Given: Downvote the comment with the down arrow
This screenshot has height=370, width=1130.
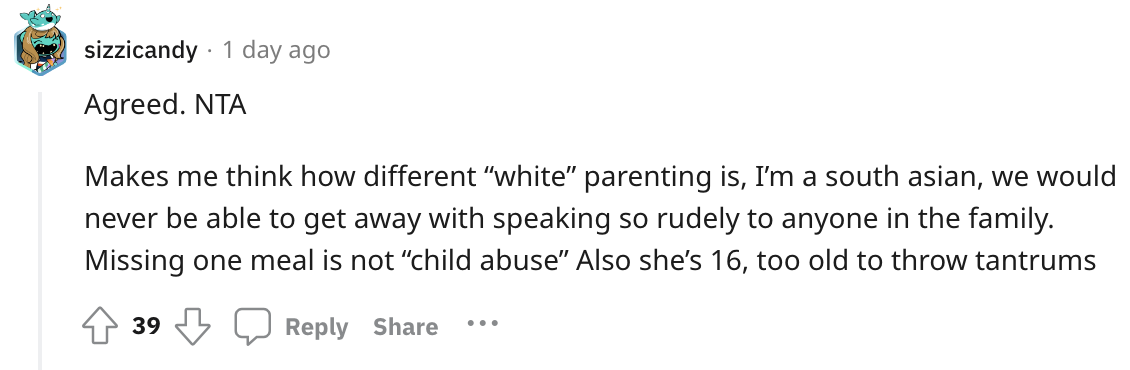Looking at the screenshot, I should [193, 327].
